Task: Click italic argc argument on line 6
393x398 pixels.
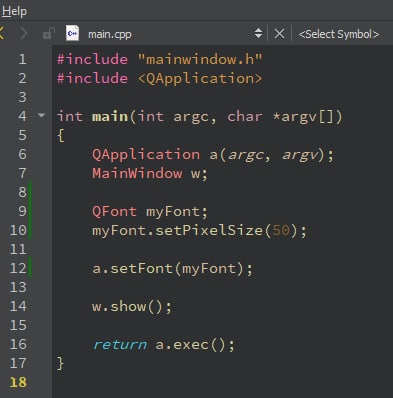Action: pyautogui.click(x=245, y=155)
